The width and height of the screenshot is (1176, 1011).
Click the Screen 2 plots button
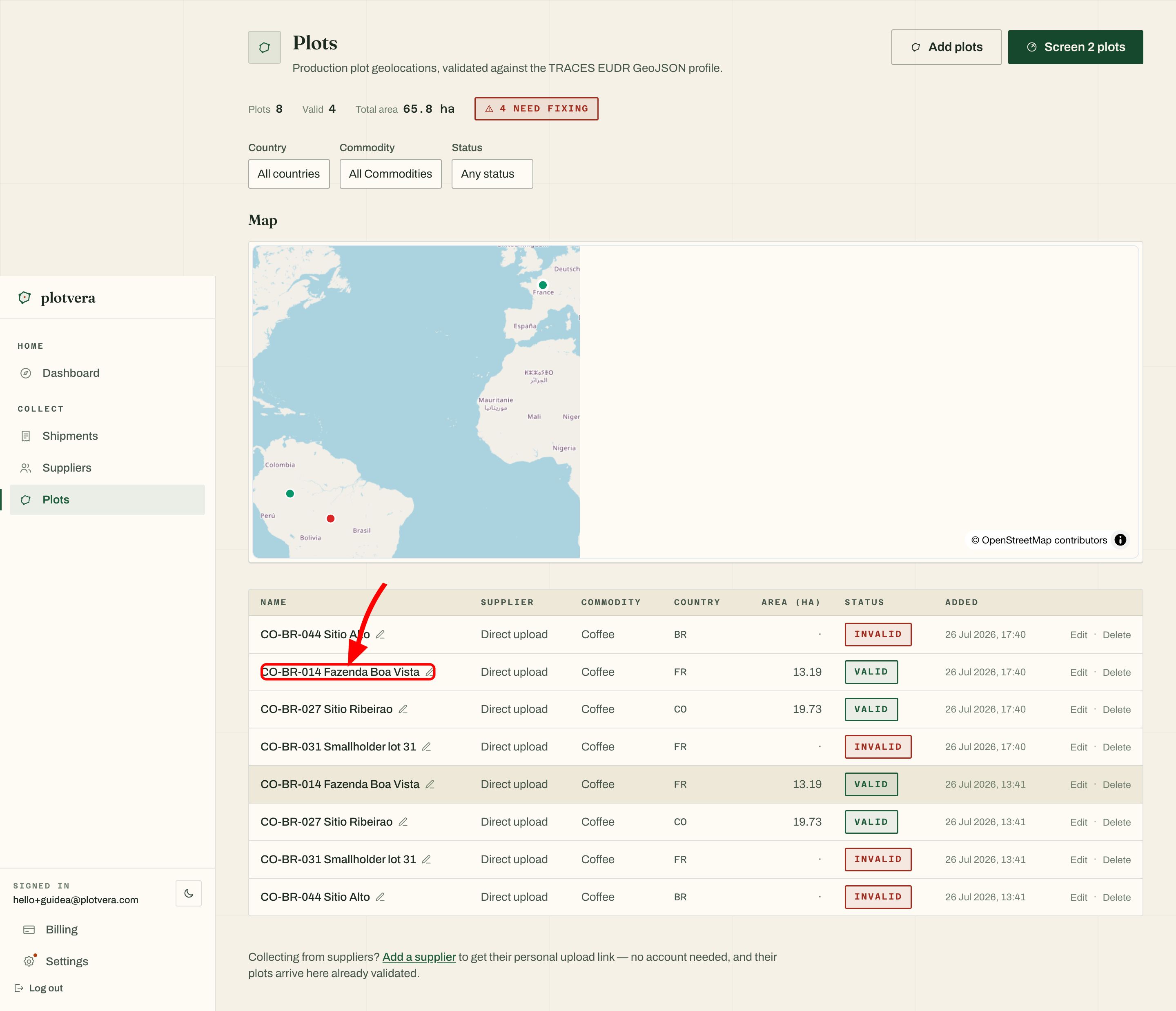[1076, 47]
